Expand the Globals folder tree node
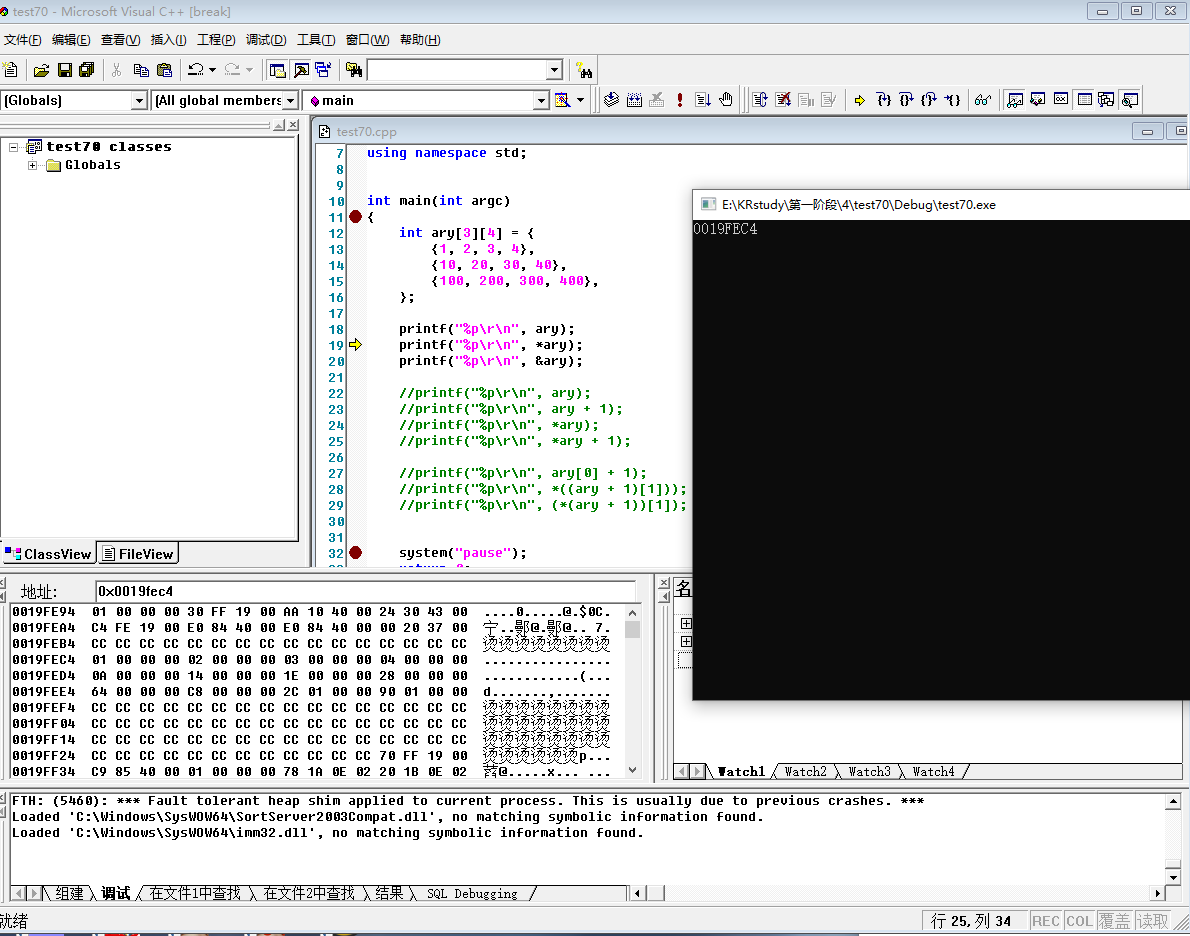Screen dimensions: 1190x936 coord(33,165)
